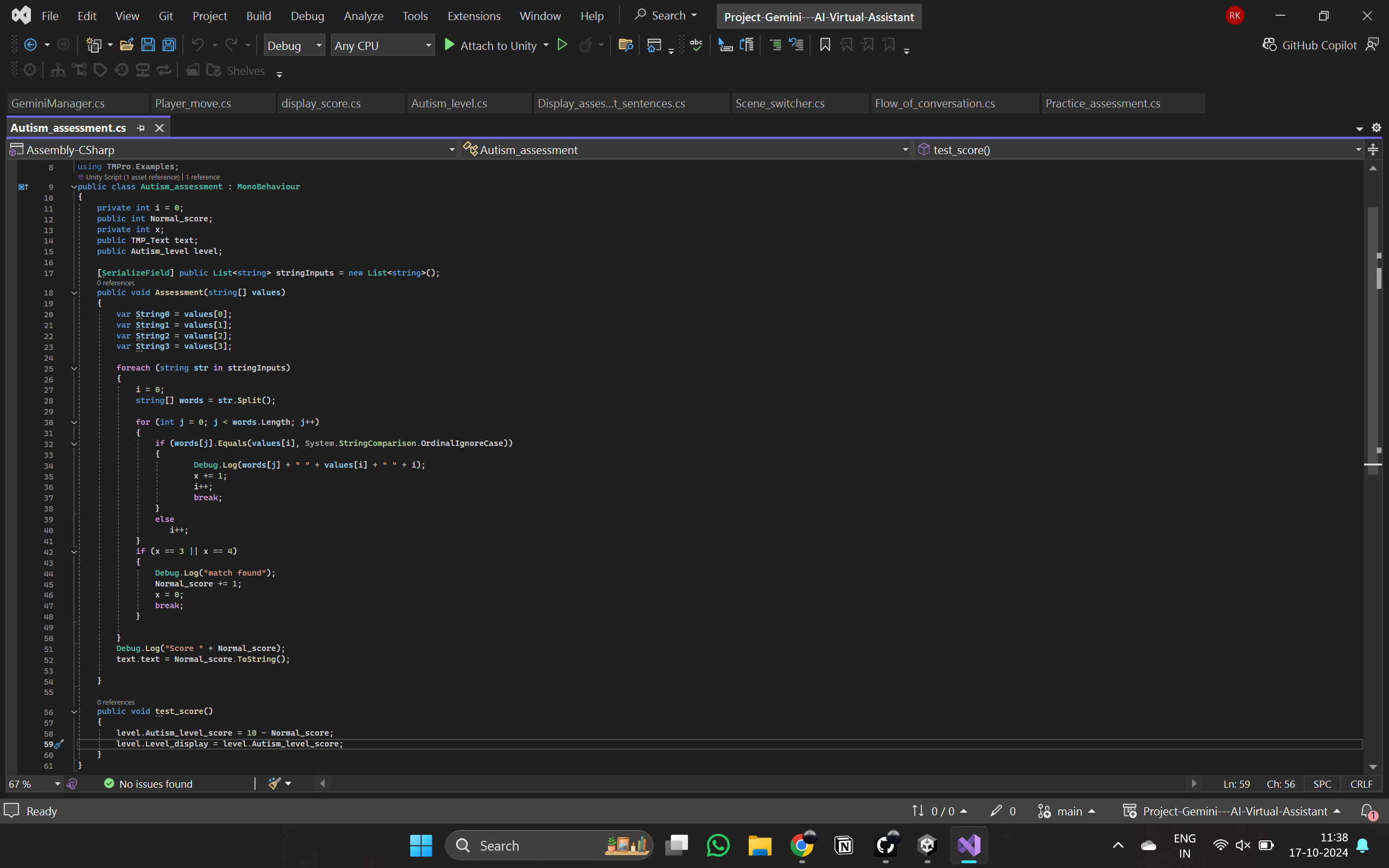This screenshot has height=868, width=1389.
Task: Click the Find in Files icon
Action: coord(626,45)
